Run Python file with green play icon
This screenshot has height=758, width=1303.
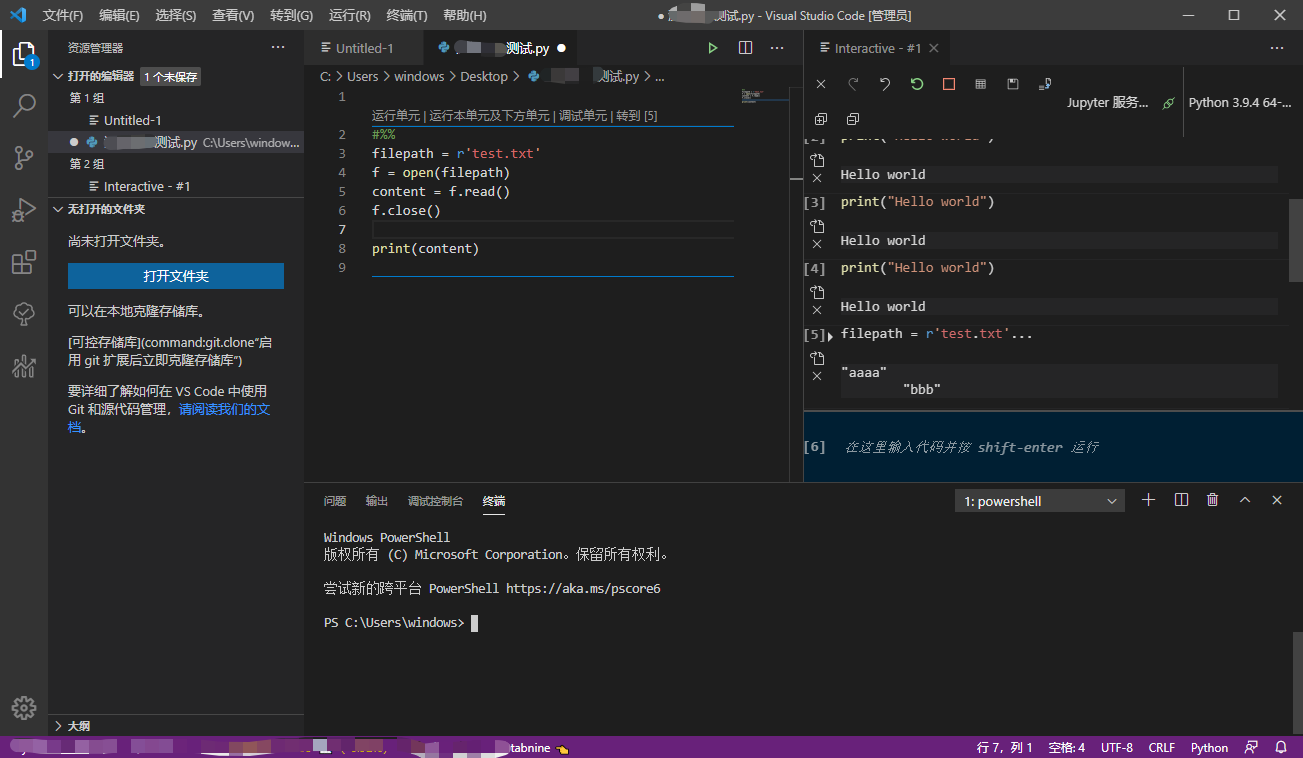(713, 48)
